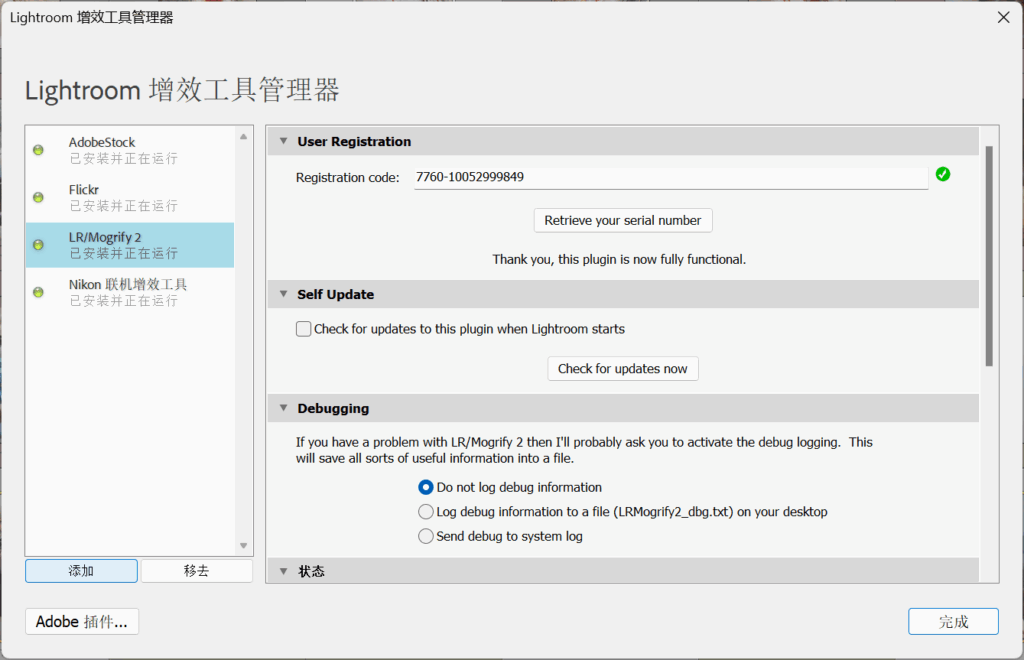1024x660 pixels.
Task: Select 'Do not log debug information' option
Action: point(426,488)
